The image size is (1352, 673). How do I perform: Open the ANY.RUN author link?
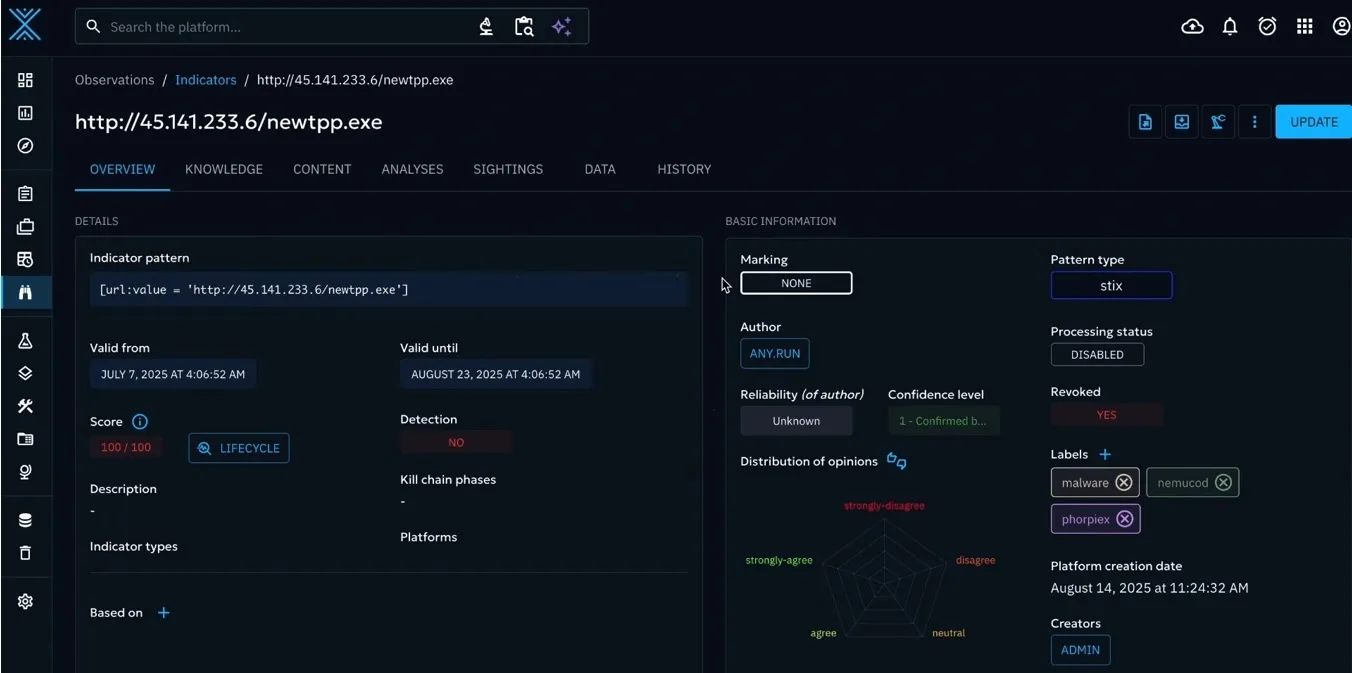pyautogui.click(x=775, y=354)
